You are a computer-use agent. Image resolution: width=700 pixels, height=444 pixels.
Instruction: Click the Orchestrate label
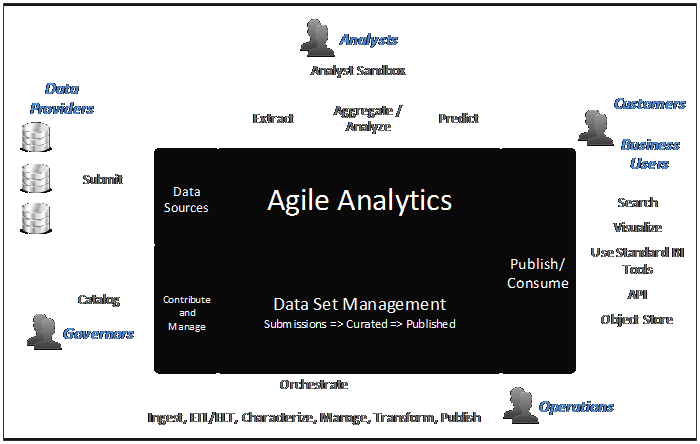(x=314, y=385)
